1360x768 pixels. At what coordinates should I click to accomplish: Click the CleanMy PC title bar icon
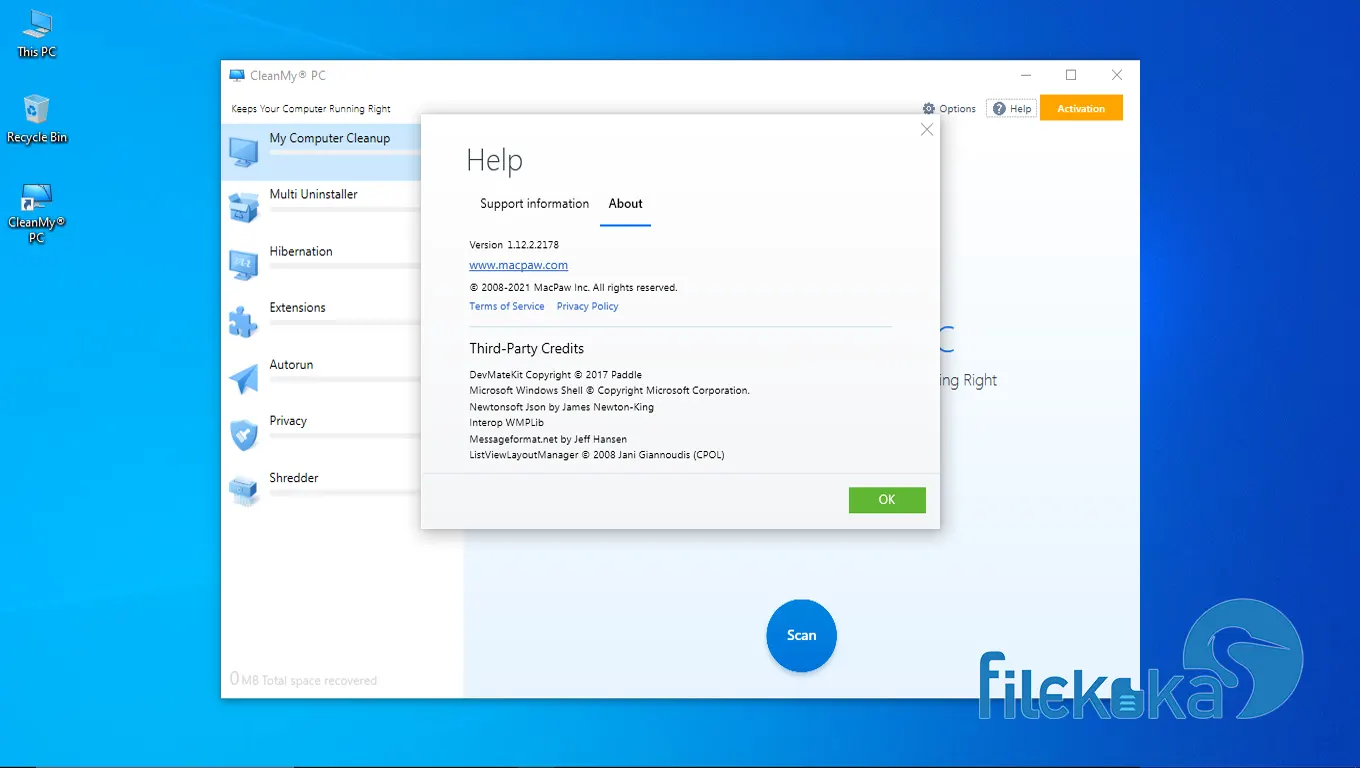(237, 75)
